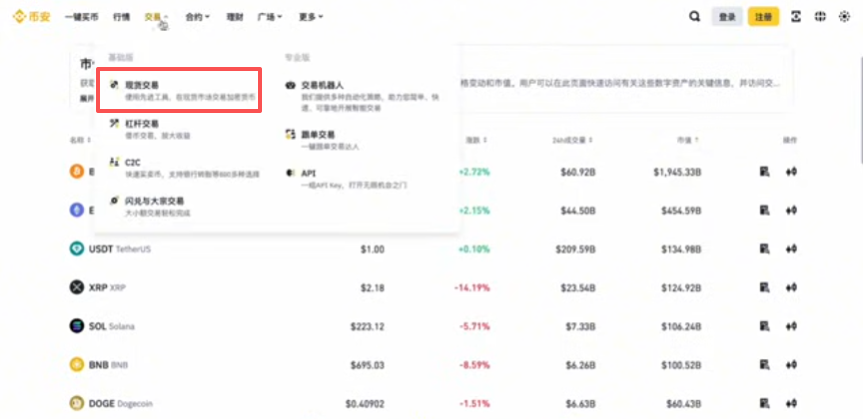This screenshot has height=419, width=863.
Task: Click trade icon in USDT row
Action: pyautogui.click(x=791, y=249)
